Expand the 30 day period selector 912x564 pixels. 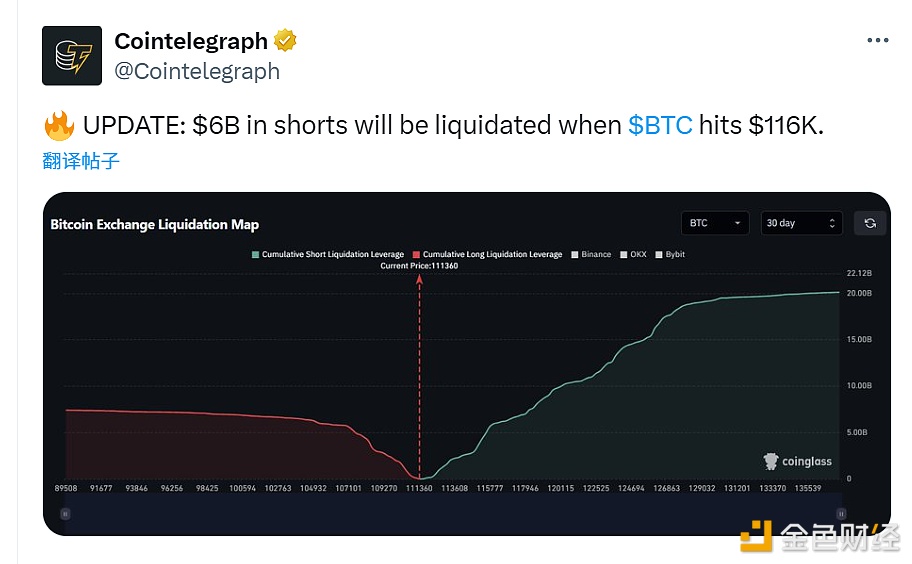pos(801,223)
